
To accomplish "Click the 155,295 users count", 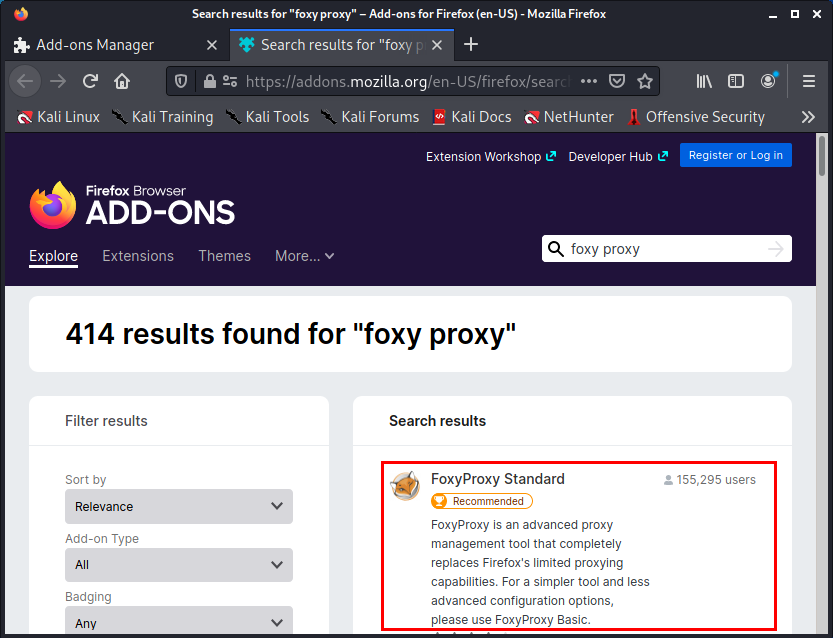I will click(709, 480).
